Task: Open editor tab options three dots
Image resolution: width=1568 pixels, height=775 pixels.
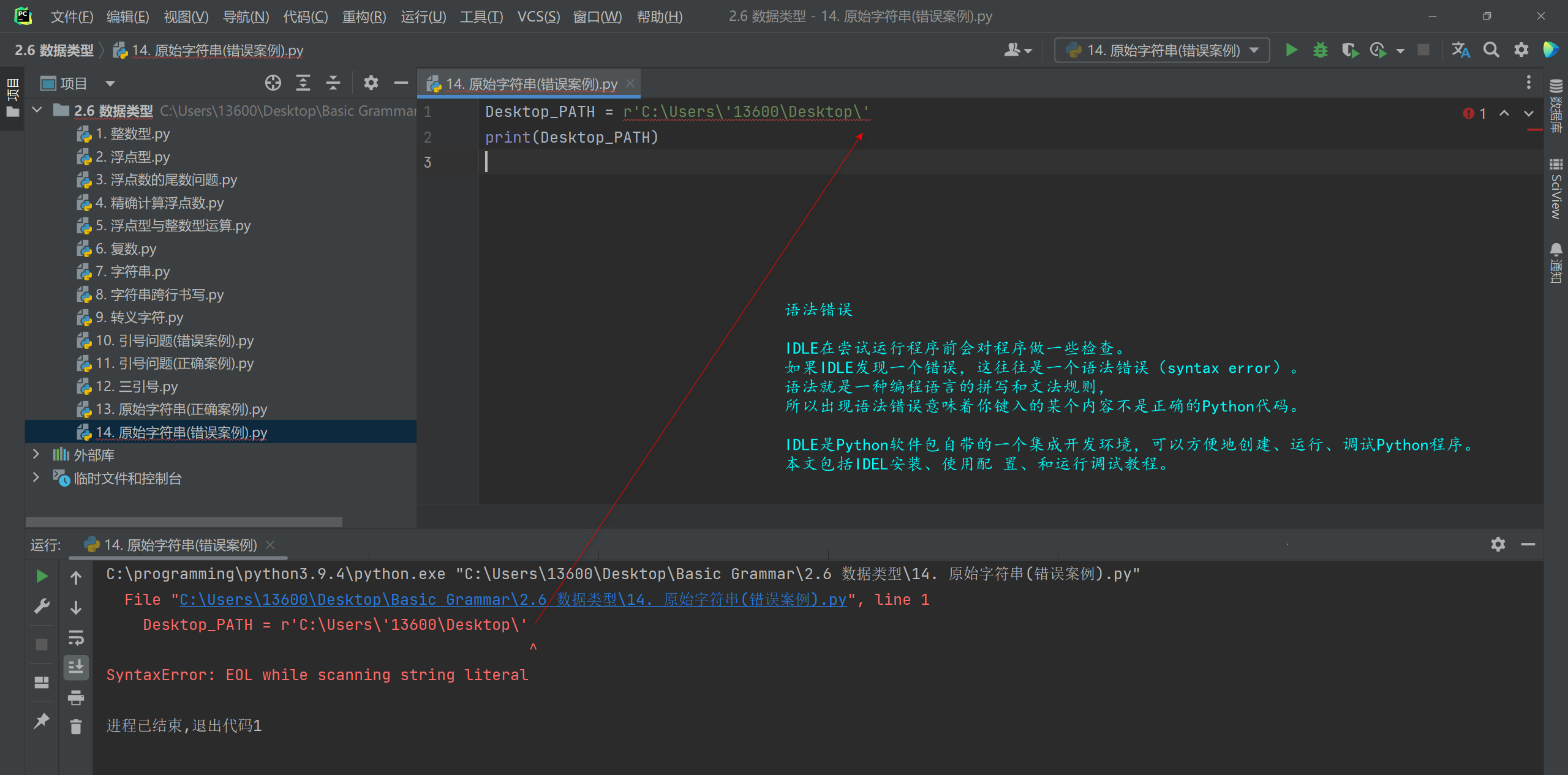Action: coord(1529,83)
